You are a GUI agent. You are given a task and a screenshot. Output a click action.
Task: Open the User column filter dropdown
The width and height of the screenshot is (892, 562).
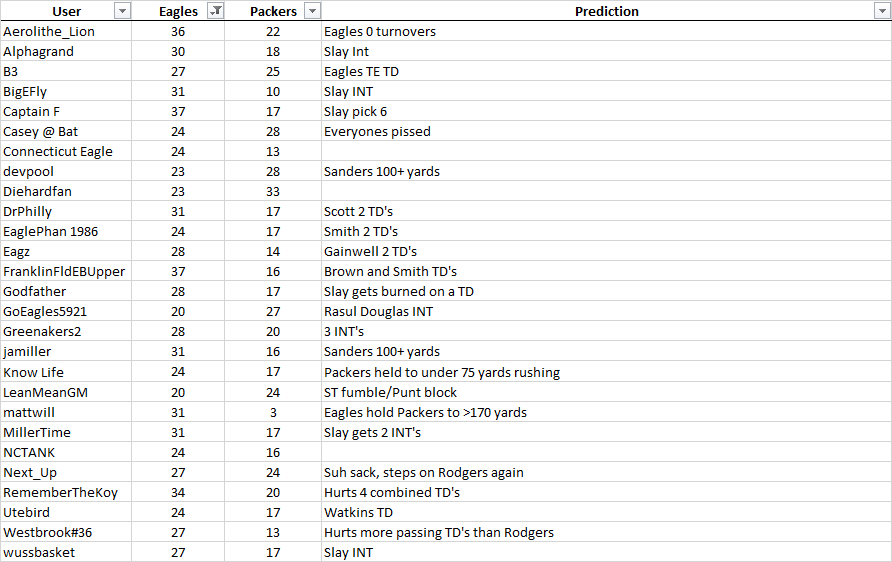[x=122, y=11]
